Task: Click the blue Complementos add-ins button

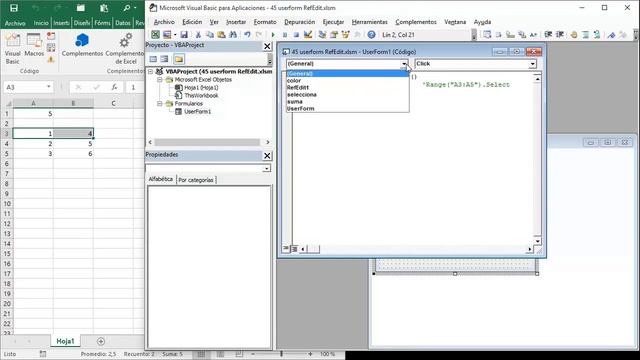Action: (x=82, y=45)
